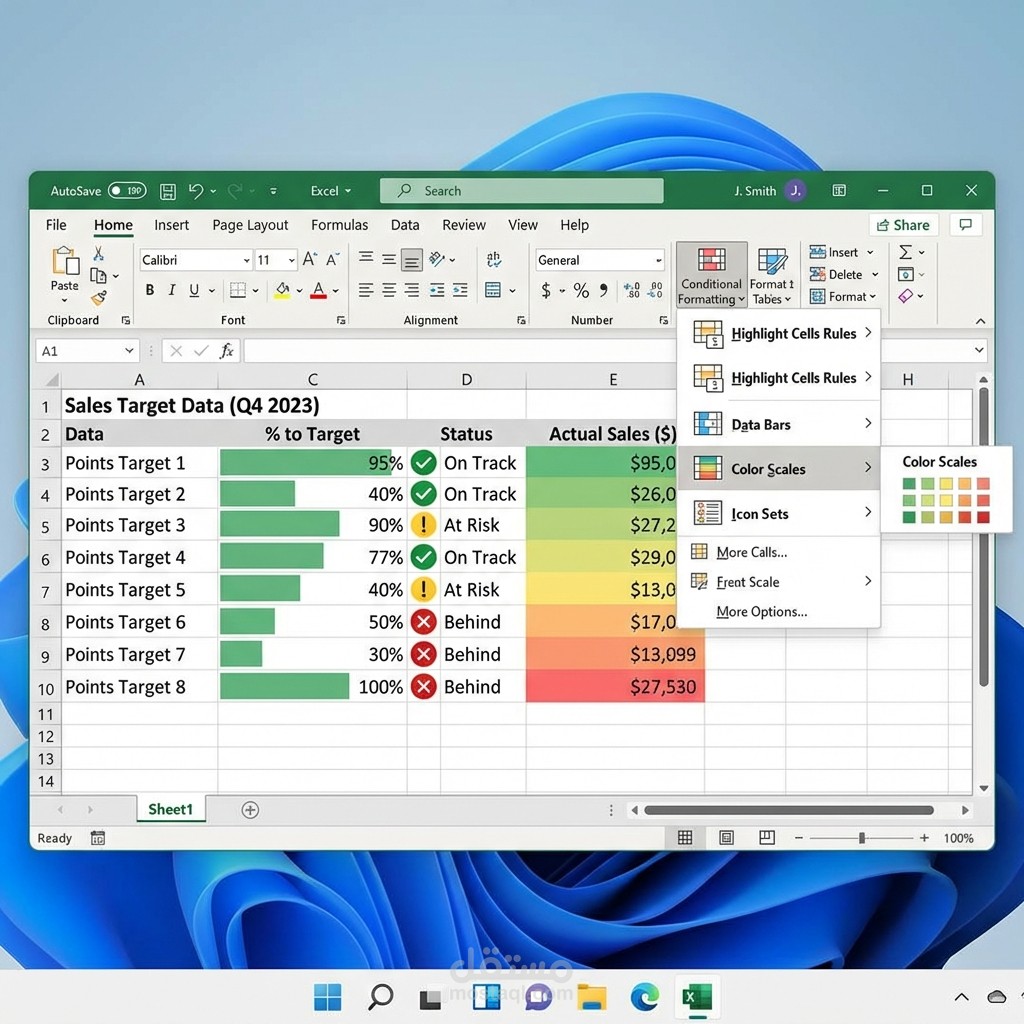Open Format as Table dropdown
The height and width of the screenshot is (1024, 1024).
point(772,275)
